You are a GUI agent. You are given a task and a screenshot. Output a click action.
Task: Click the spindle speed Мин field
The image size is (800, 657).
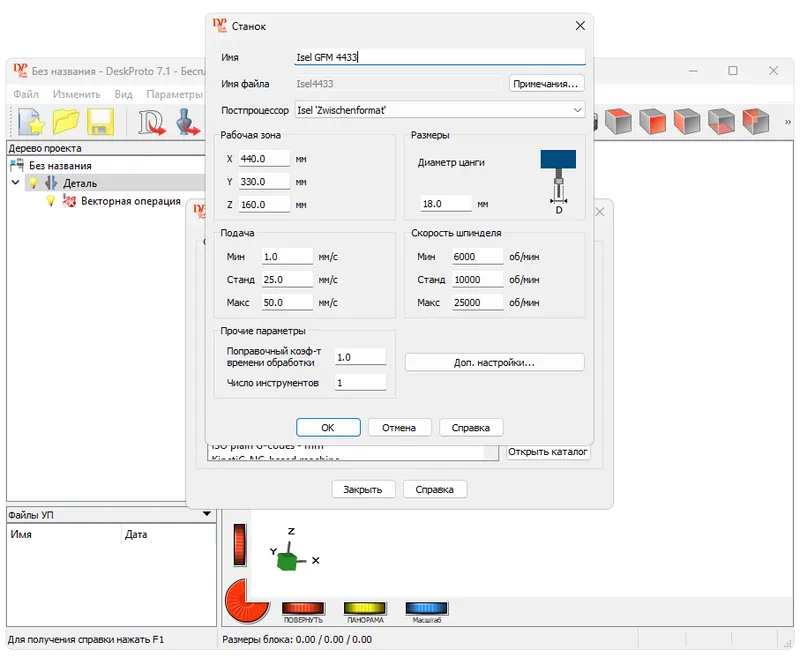478,257
